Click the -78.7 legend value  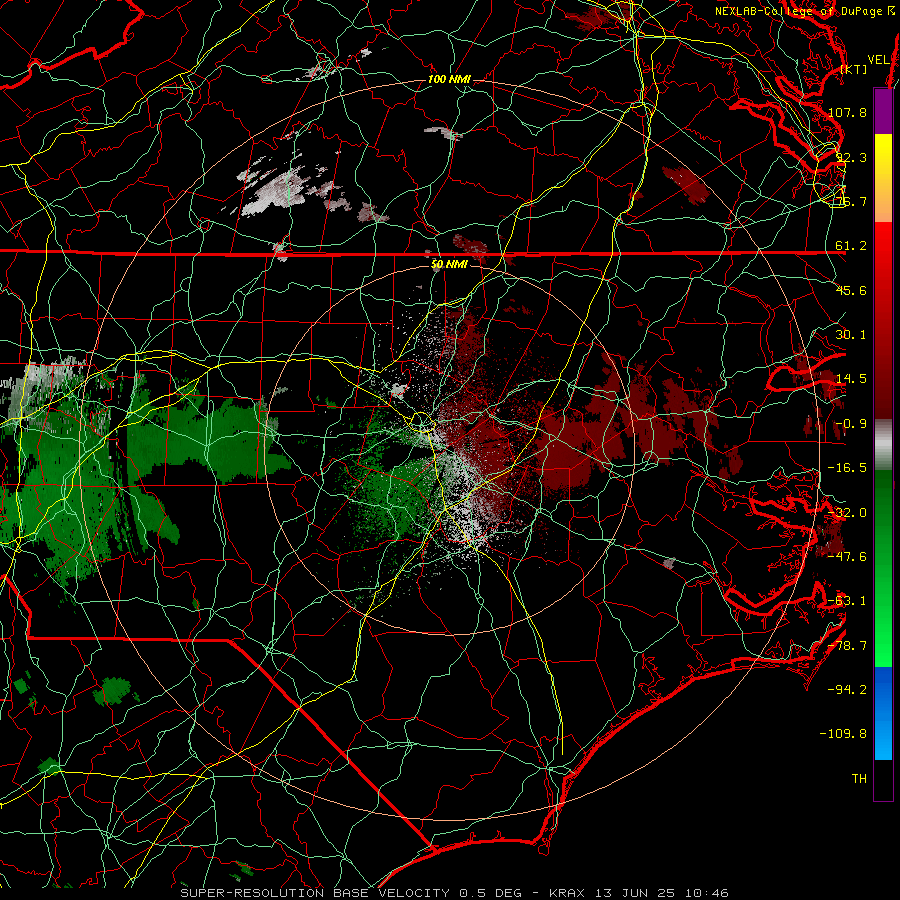(x=847, y=646)
